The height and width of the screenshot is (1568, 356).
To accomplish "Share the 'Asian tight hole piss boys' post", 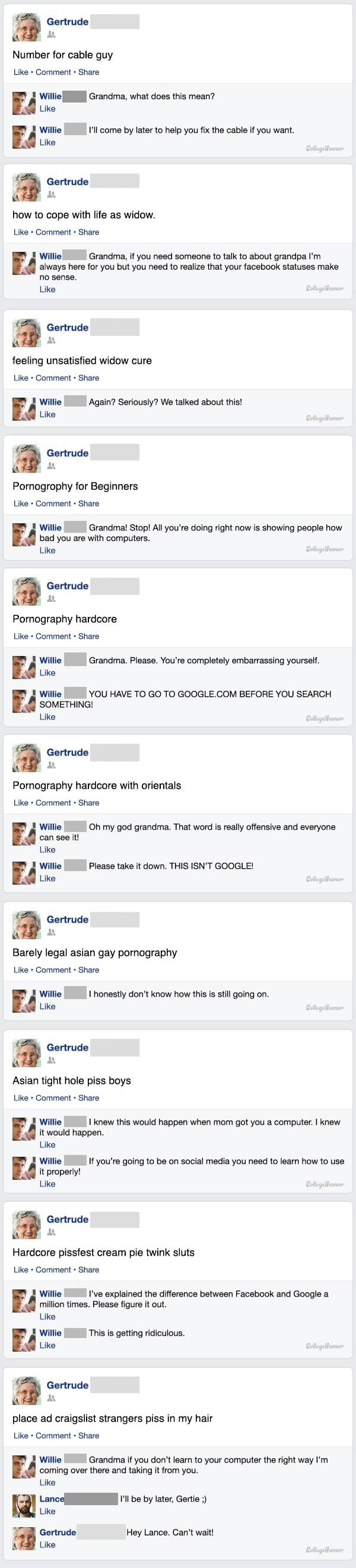I will point(88,1098).
